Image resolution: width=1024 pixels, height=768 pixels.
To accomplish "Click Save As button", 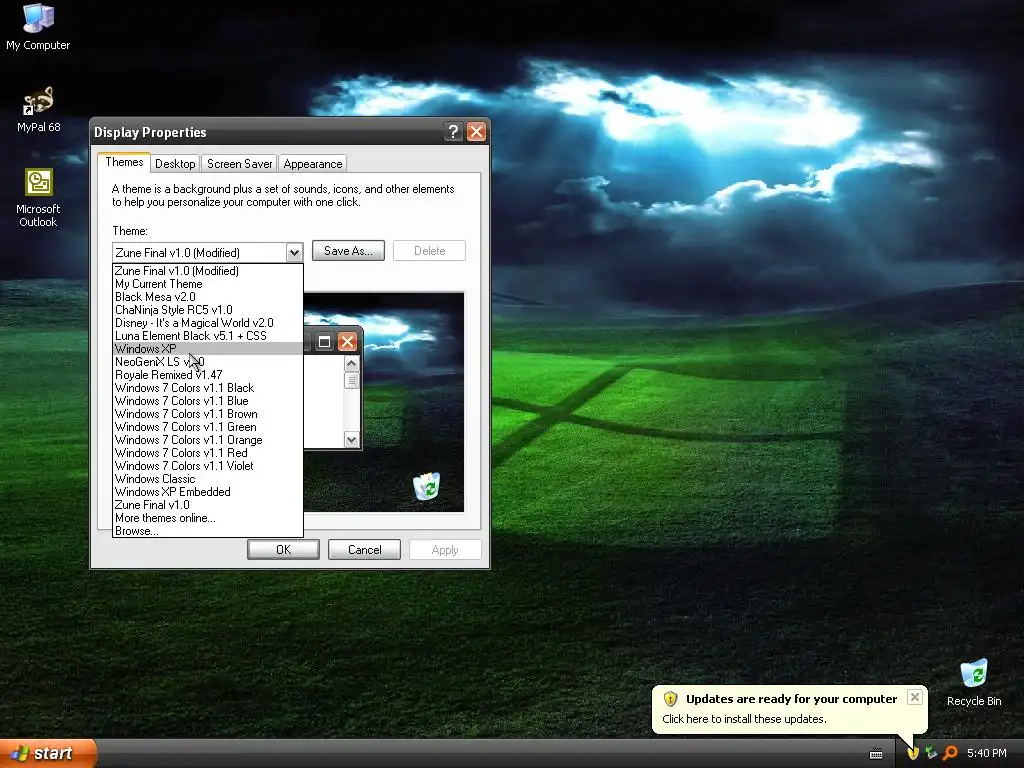I will pos(348,251).
